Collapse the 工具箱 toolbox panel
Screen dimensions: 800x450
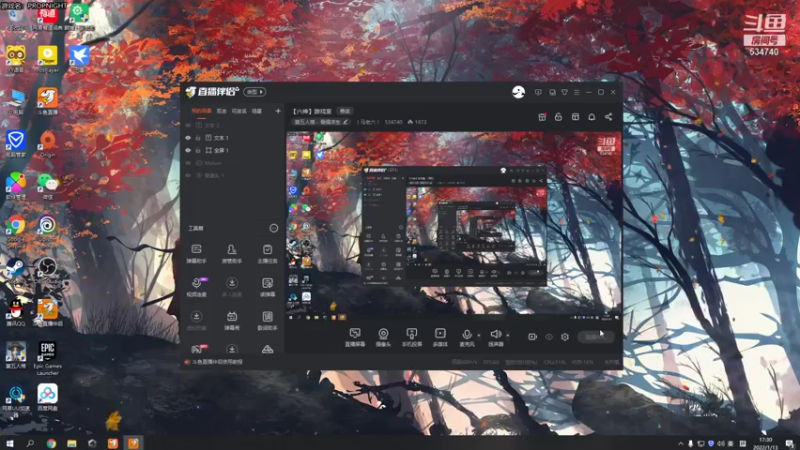coord(274,228)
